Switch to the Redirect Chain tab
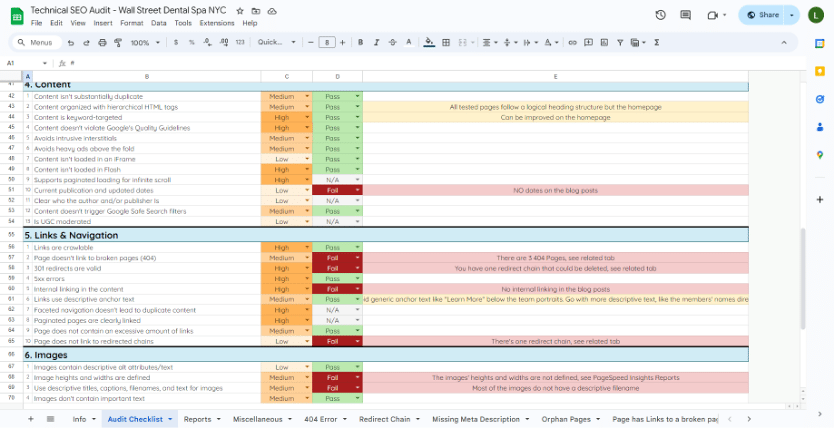The image size is (834, 428). pyautogui.click(x=384, y=419)
